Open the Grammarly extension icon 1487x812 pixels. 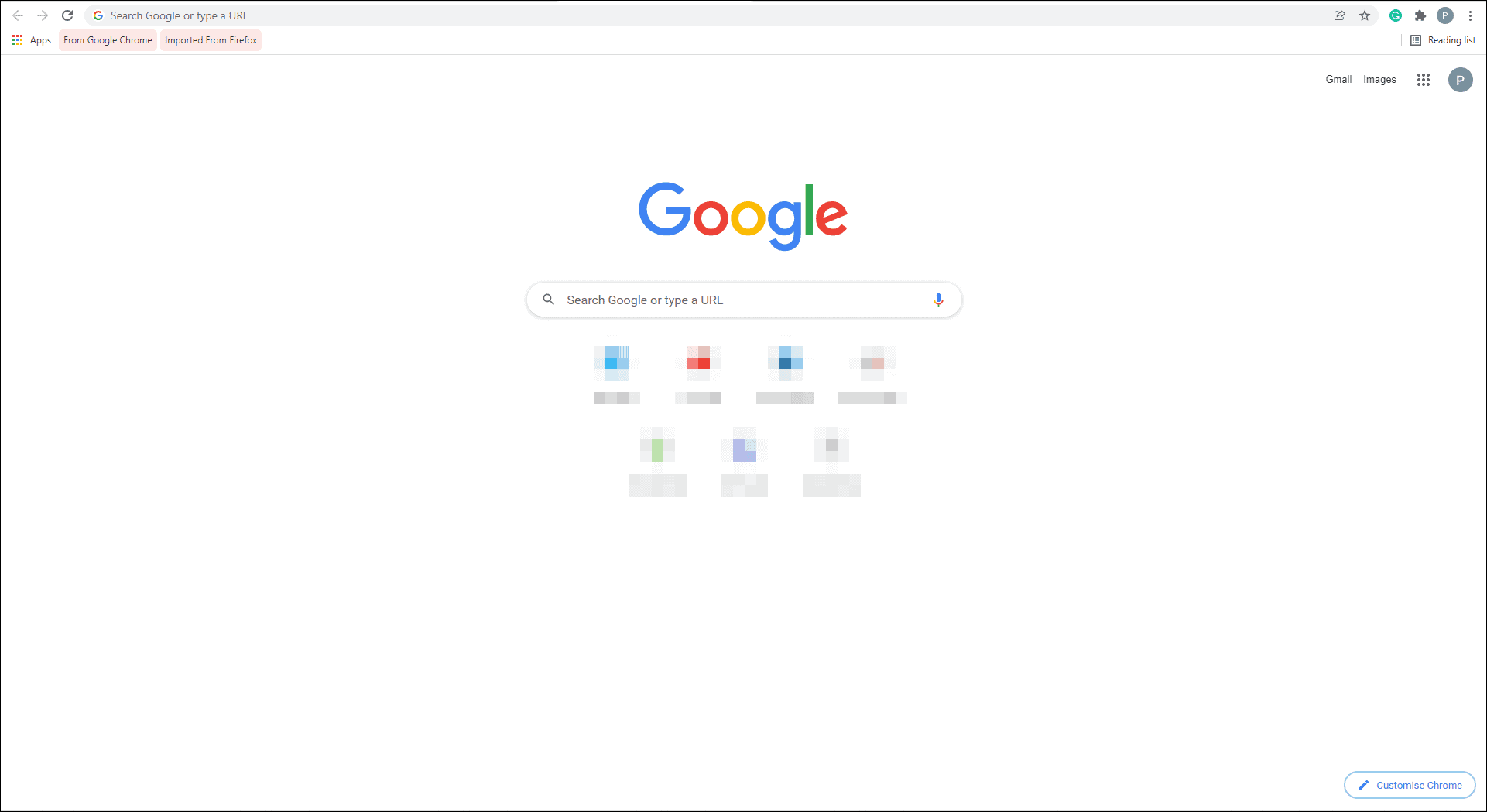(x=1396, y=15)
